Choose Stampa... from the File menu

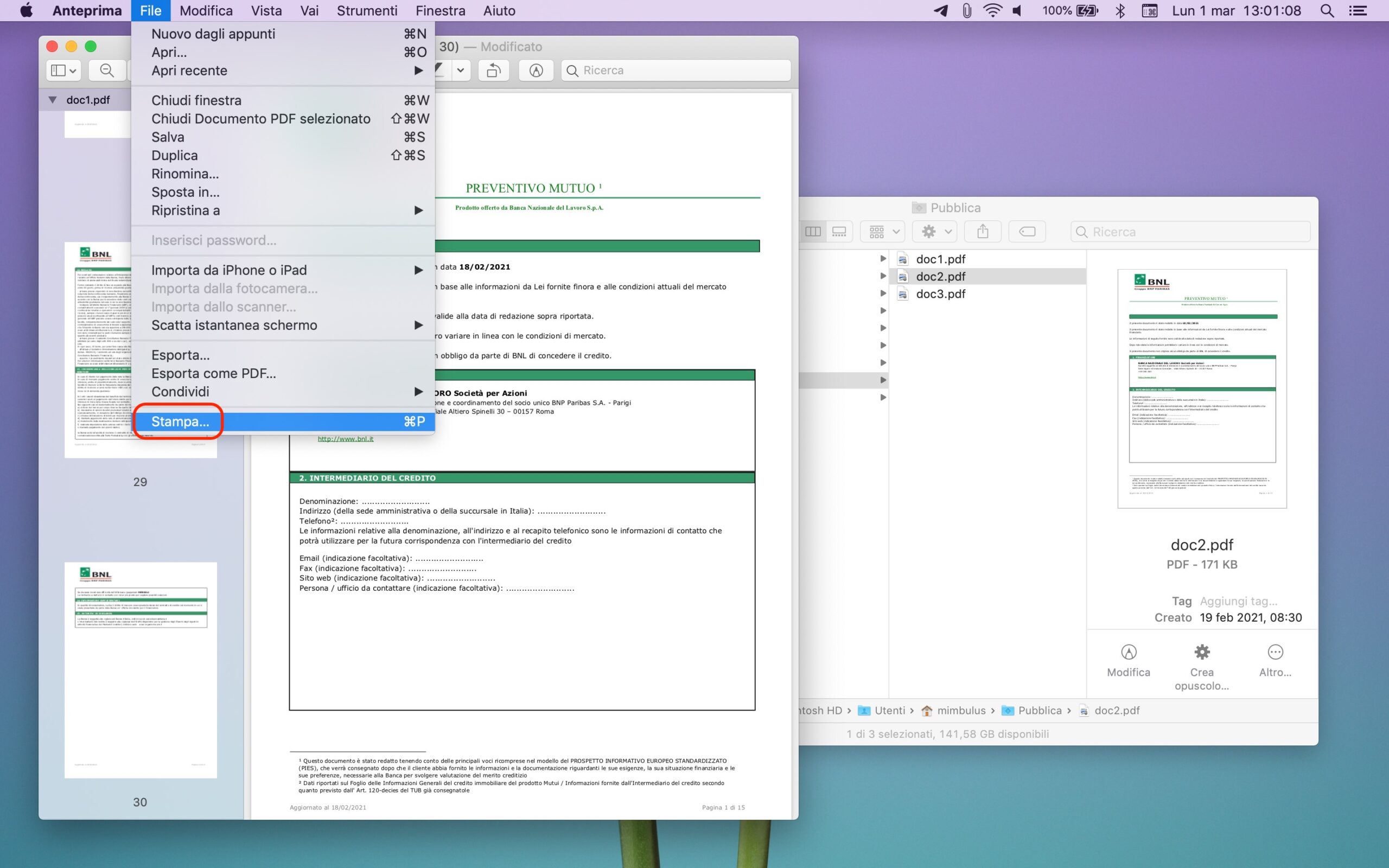180,422
